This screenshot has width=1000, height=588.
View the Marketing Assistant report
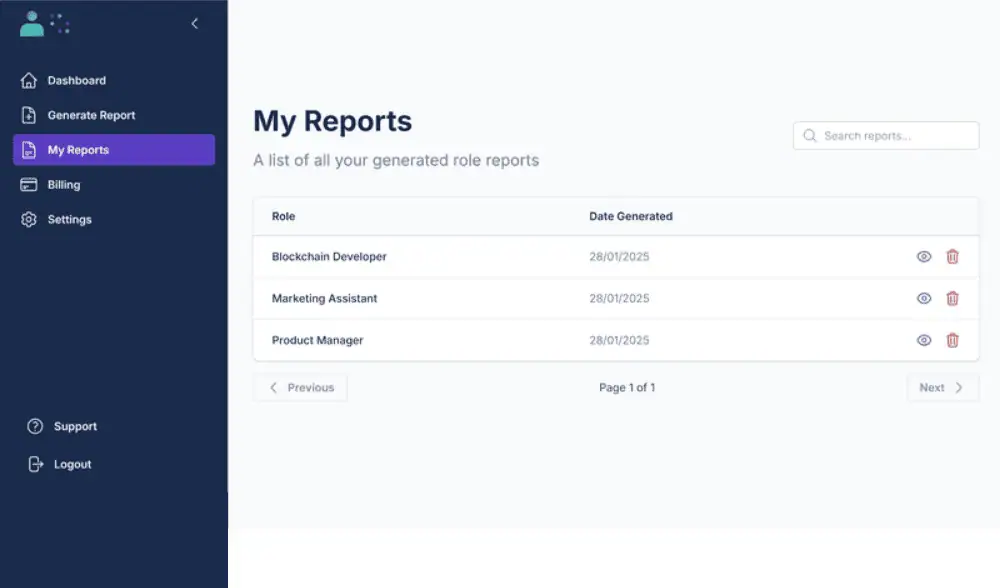(x=924, y=298)
